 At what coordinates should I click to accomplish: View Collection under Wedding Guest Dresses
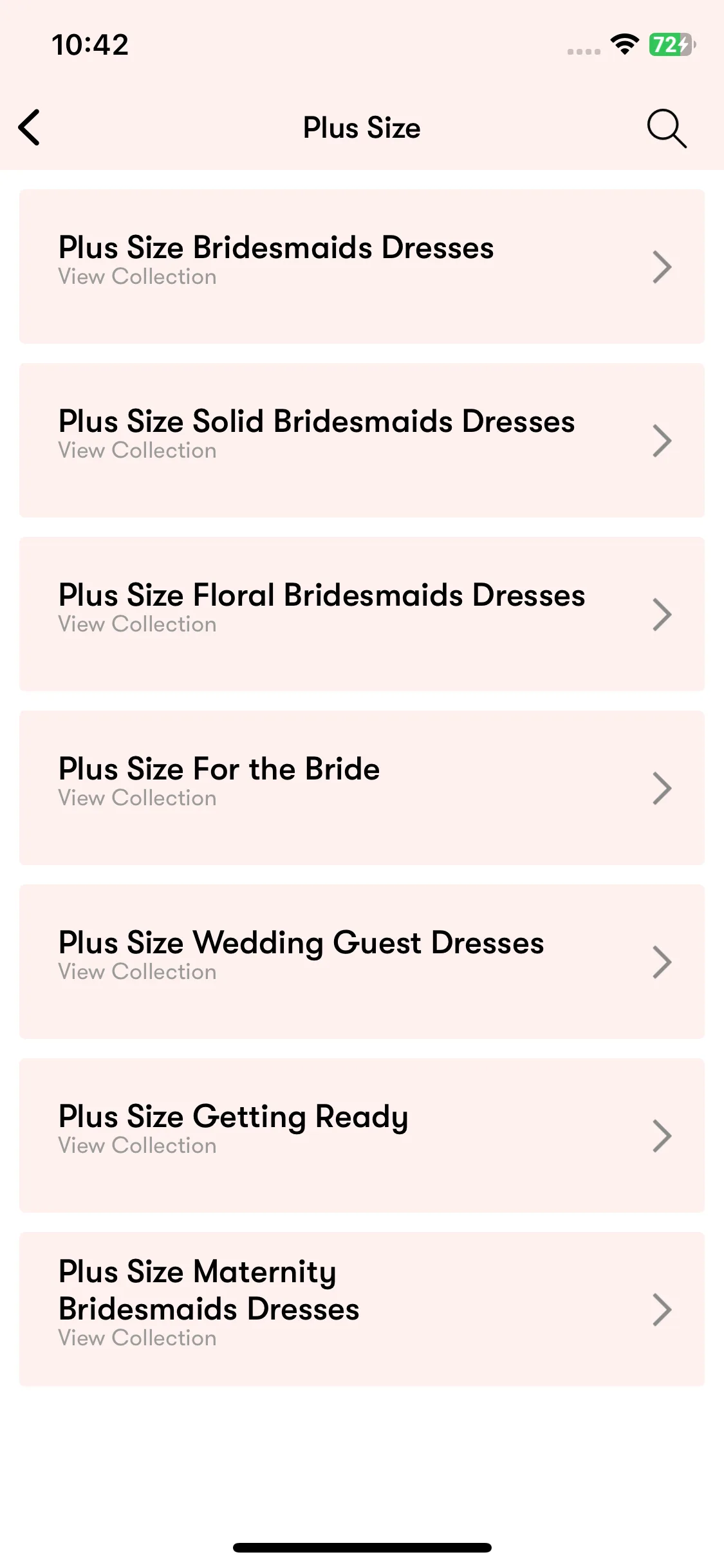click(x=137, y=971)
